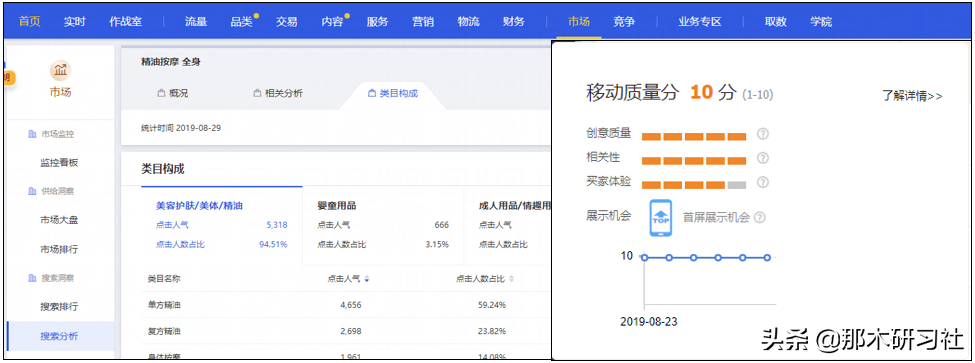Click the 类目名称 column header
Viewport: 975px width, 363px height.
coord(164,279)
